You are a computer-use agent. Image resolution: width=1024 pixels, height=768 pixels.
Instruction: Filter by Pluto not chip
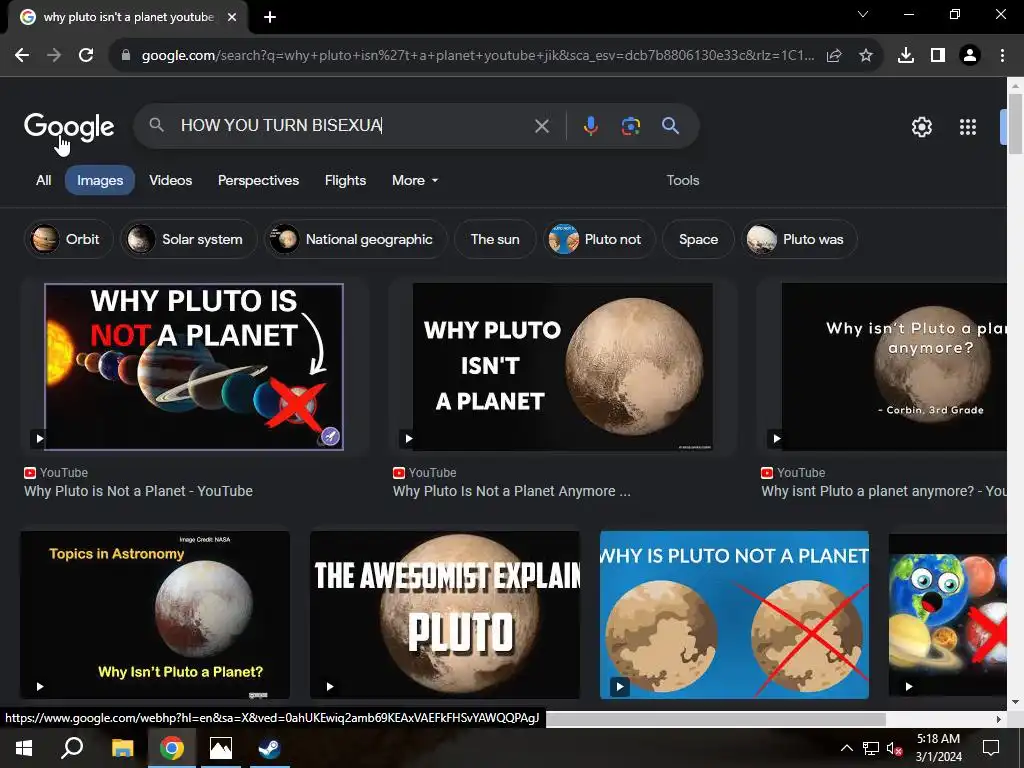coord(599,239)
